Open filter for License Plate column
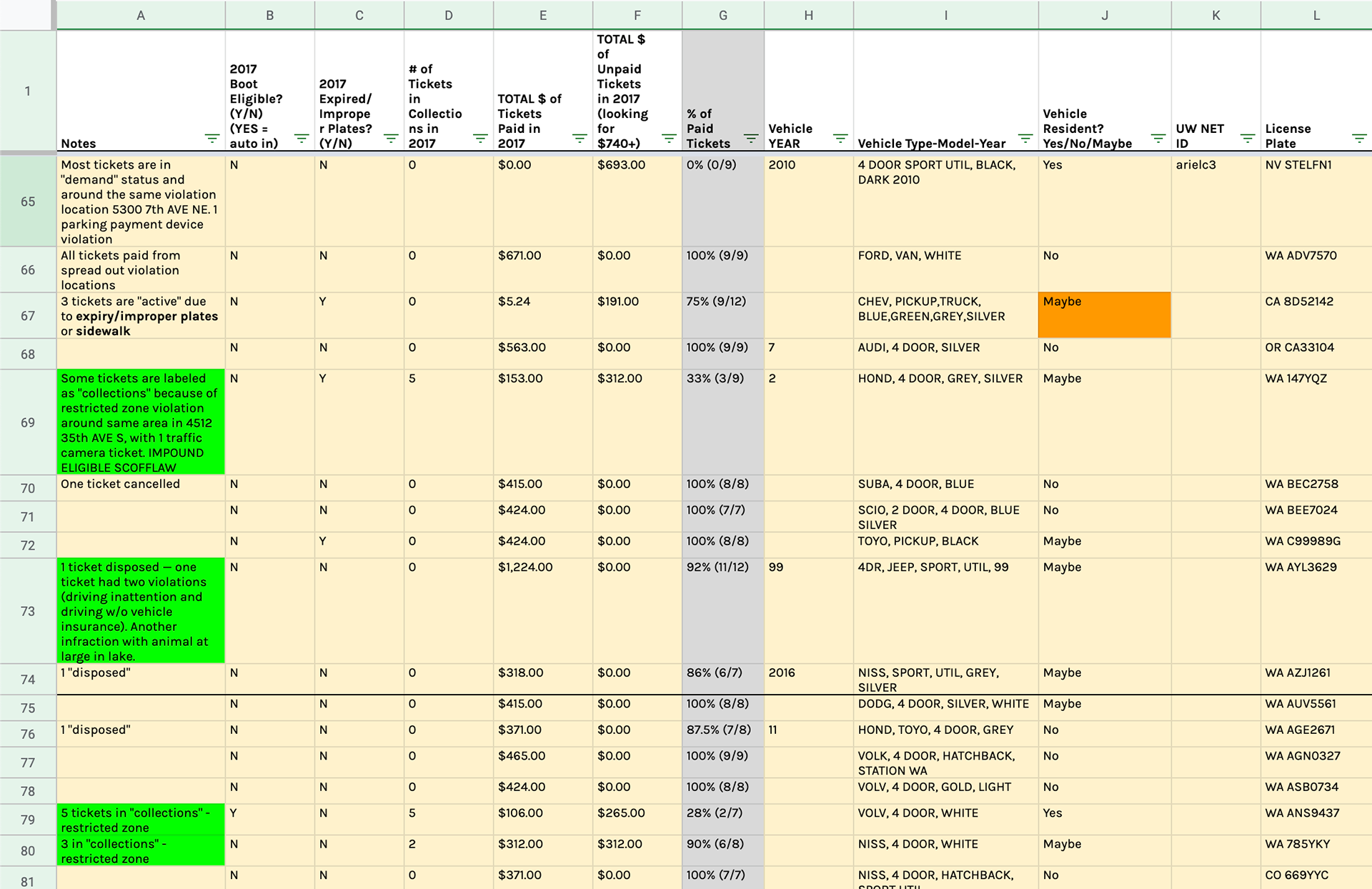 tap(1359, 139)
